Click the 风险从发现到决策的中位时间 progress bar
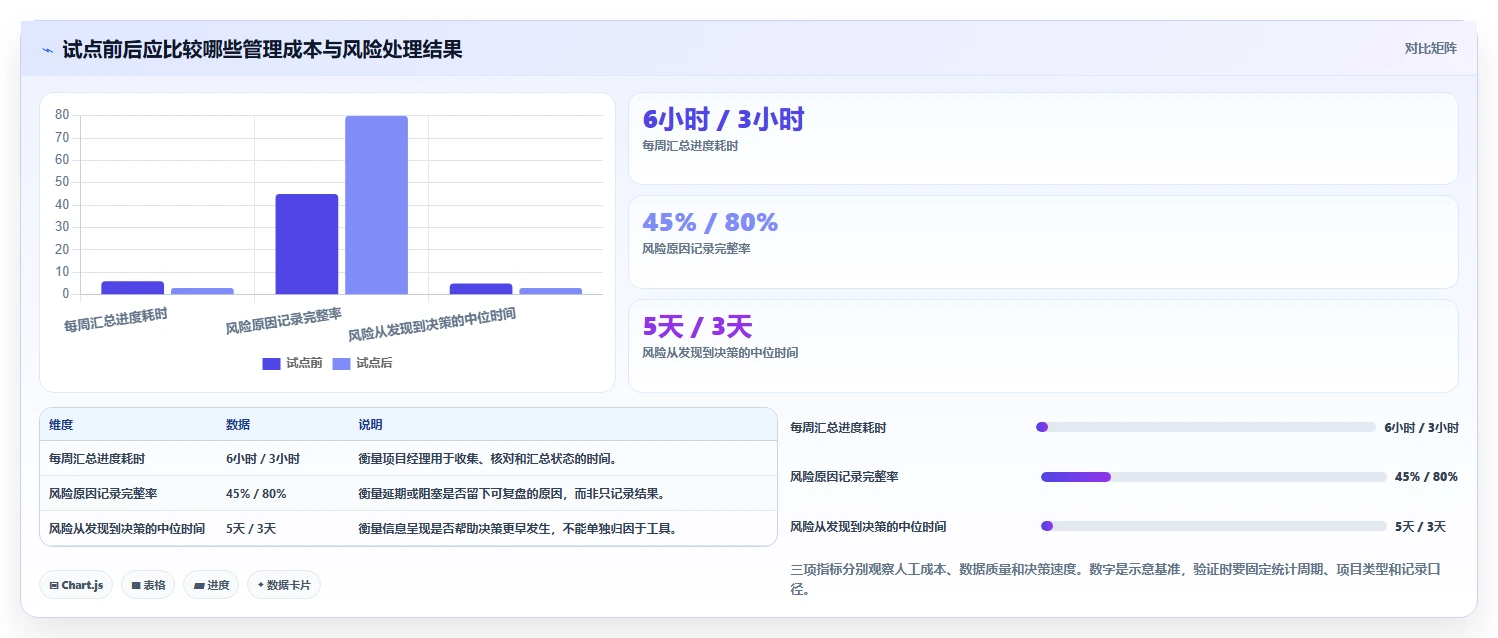 point(1214,526)
